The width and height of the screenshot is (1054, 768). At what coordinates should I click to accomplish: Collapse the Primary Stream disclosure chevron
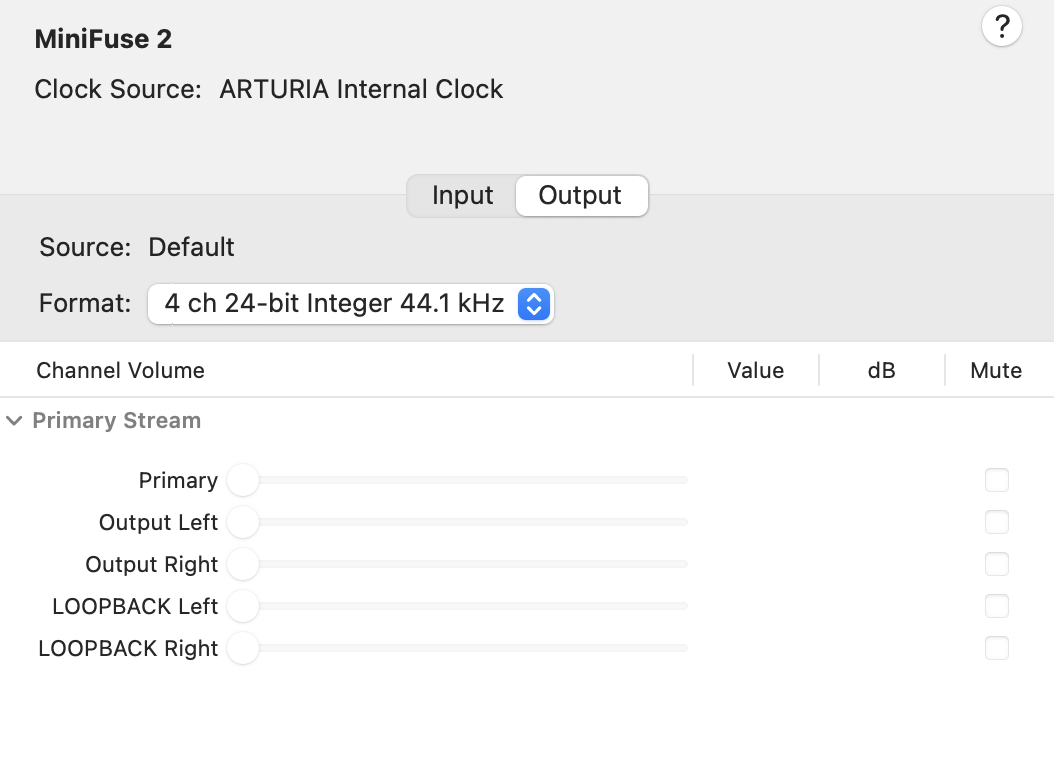14,421
